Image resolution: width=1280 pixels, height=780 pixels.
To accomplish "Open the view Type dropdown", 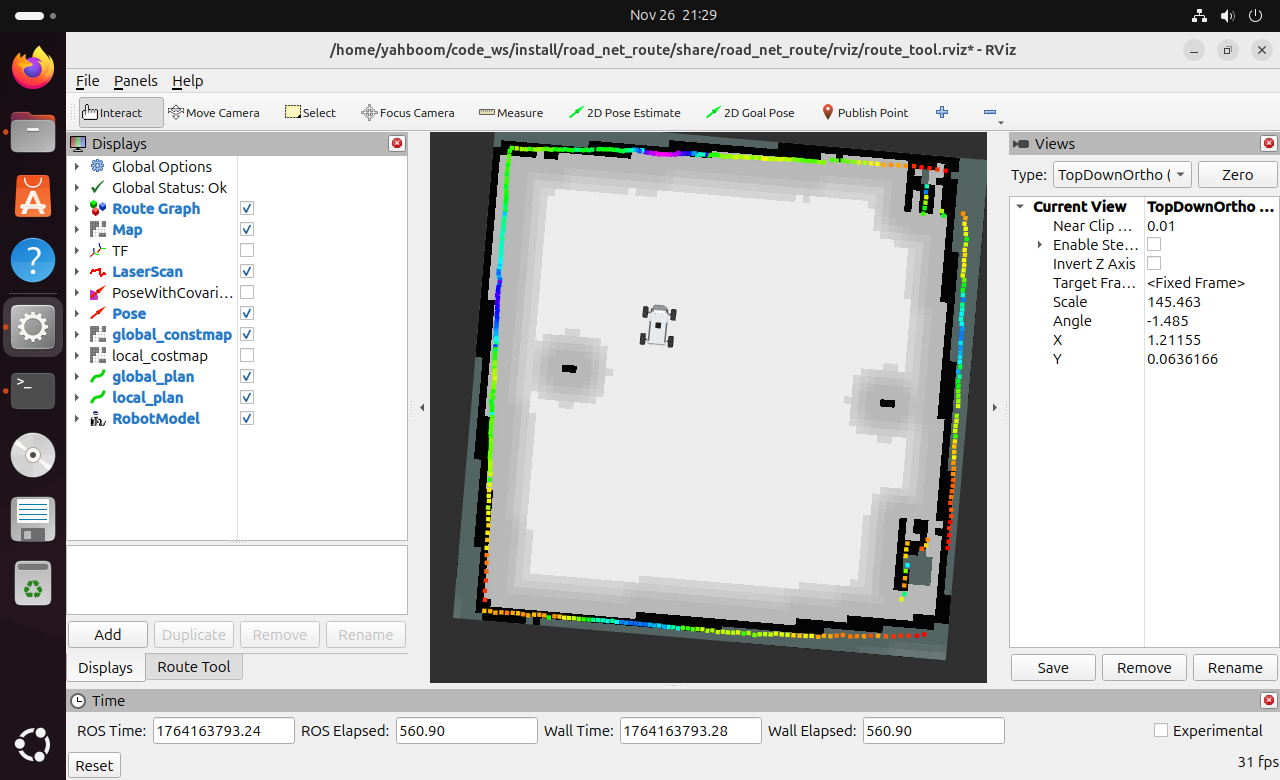I will (1122, 175).
